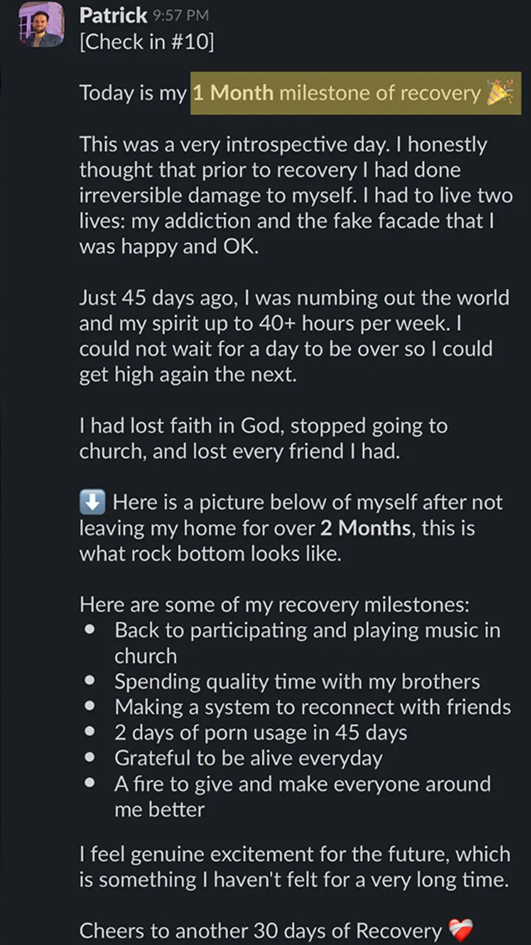Click the mending heart emoji
Viewport: 531px width, 945px height.
461,931
